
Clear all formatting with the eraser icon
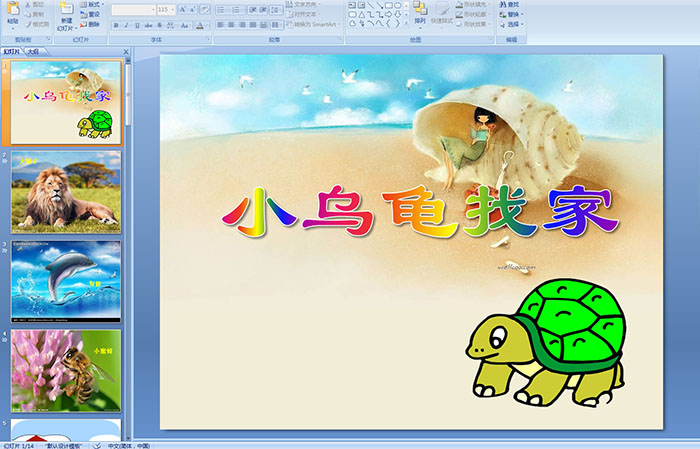click(205, 9)
